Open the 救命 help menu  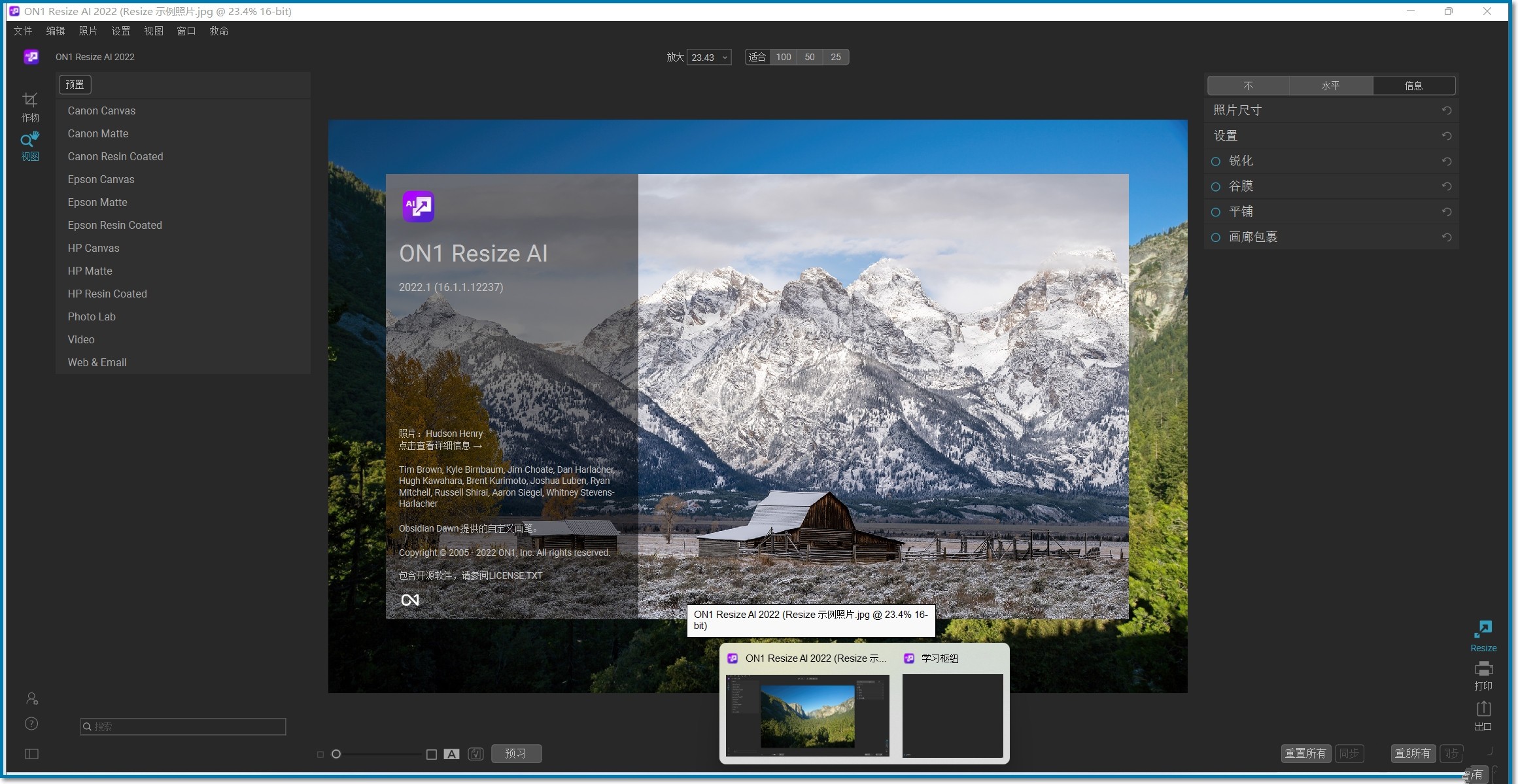[219, 31]
